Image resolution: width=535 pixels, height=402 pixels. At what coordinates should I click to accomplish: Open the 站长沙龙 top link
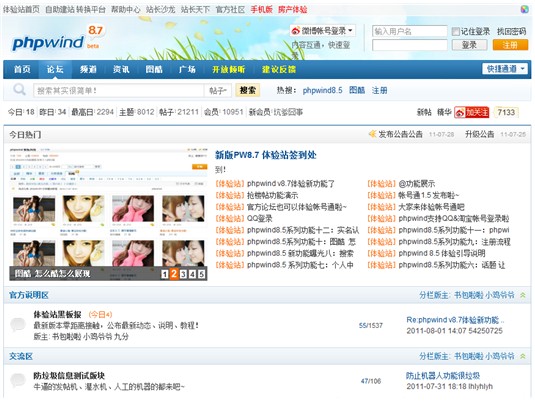(160, 10)
